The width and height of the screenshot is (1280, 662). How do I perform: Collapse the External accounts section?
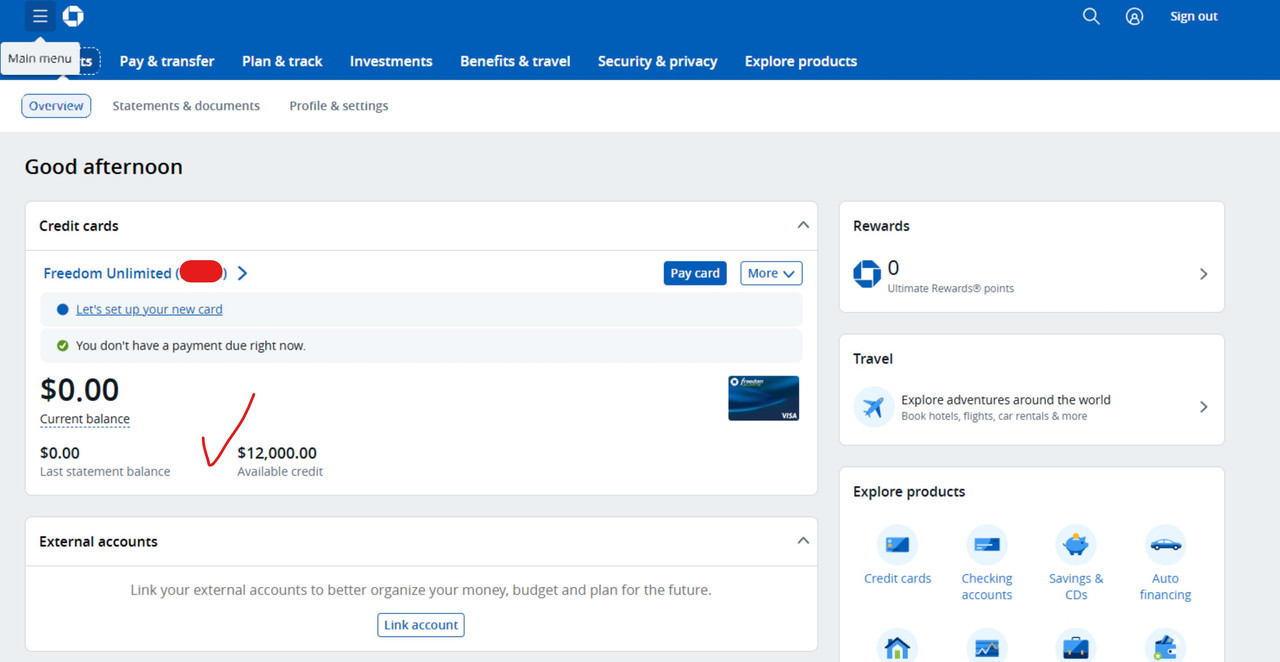802,541
